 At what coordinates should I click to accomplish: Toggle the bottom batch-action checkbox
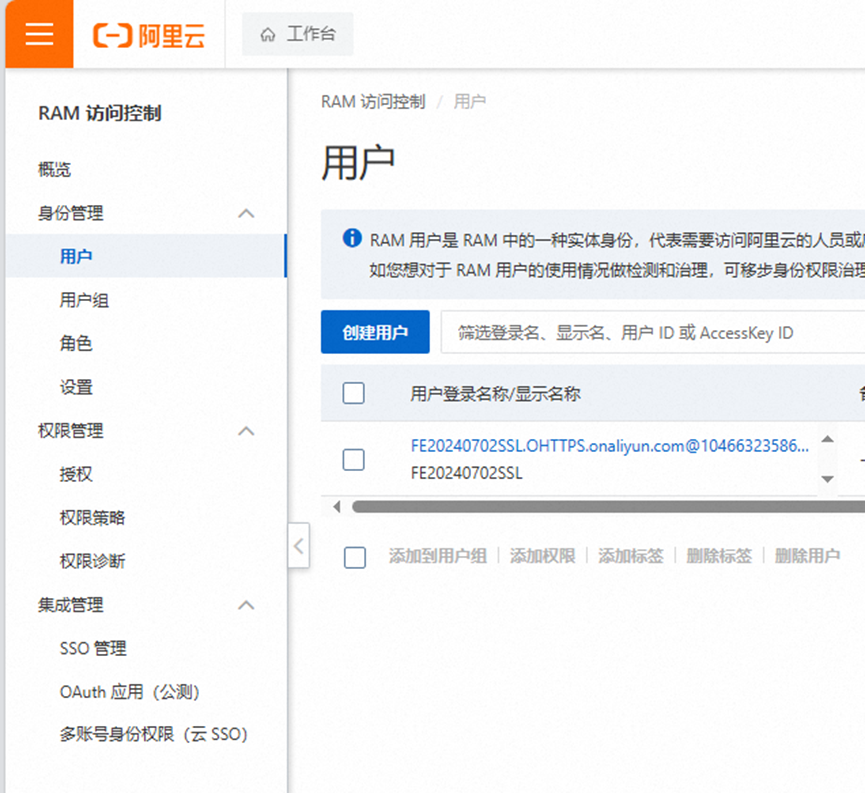354,557
